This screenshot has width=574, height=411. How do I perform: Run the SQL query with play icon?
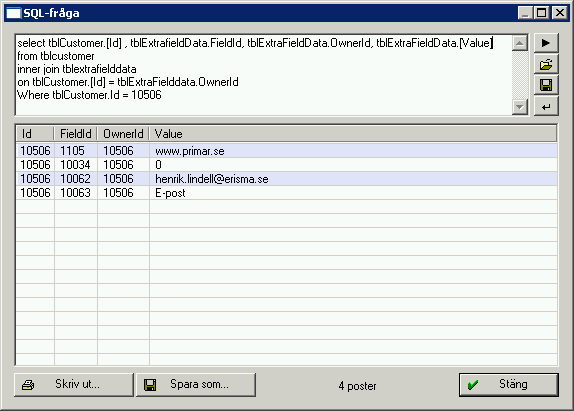coord(546,43)
